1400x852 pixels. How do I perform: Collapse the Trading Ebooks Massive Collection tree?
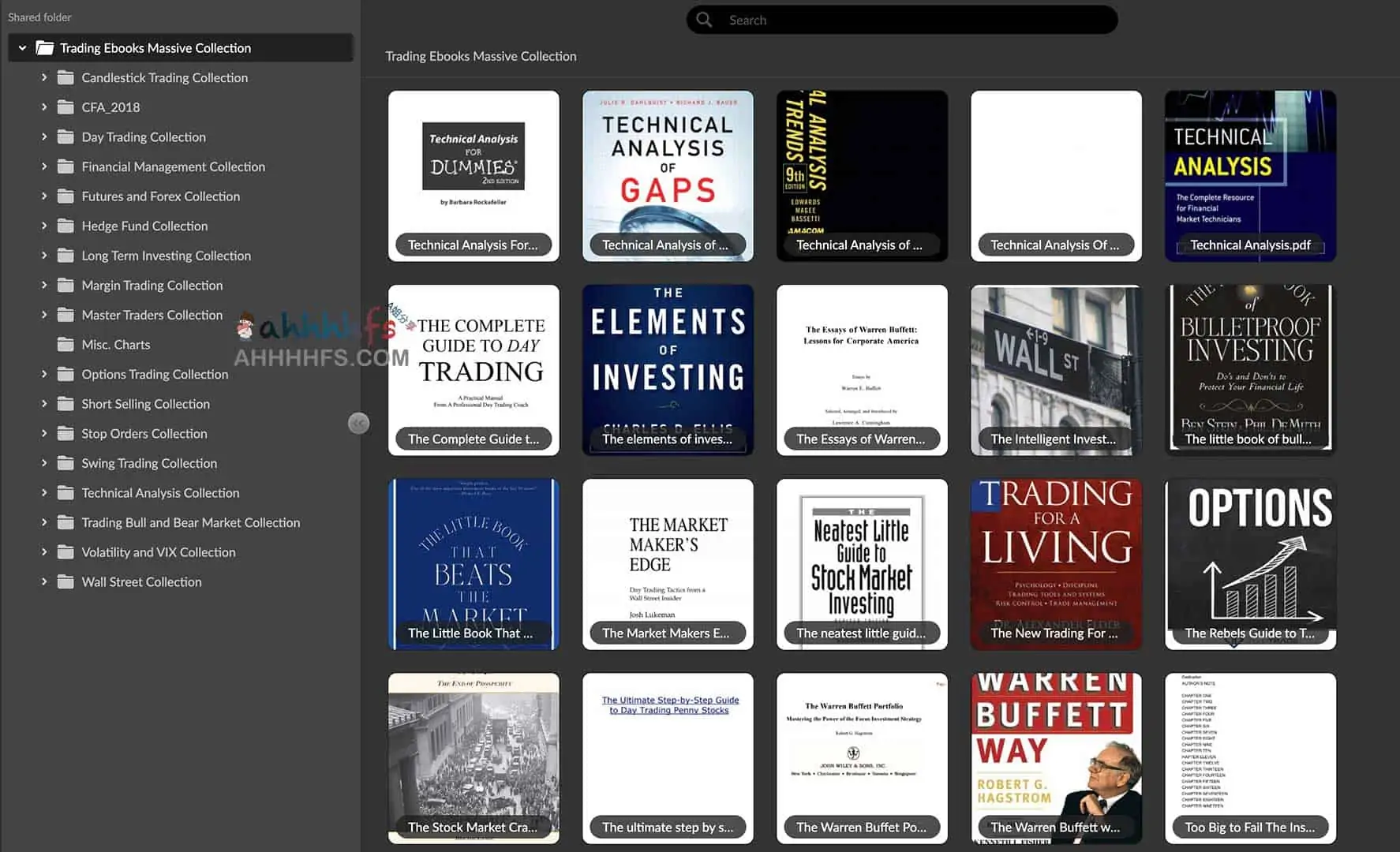click(x=22, y=48)
